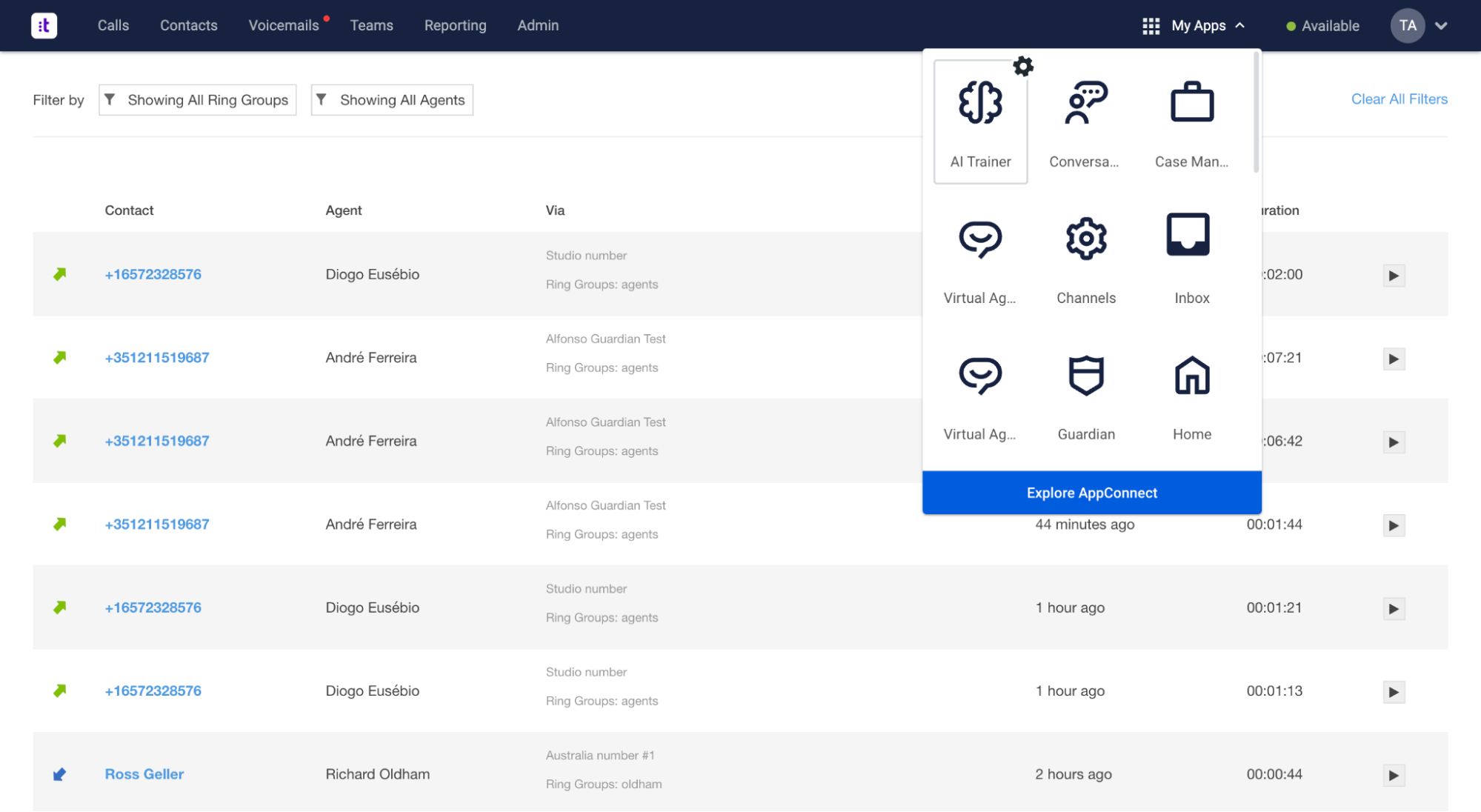Open the Voicemails tab

(x=284, y=25)
